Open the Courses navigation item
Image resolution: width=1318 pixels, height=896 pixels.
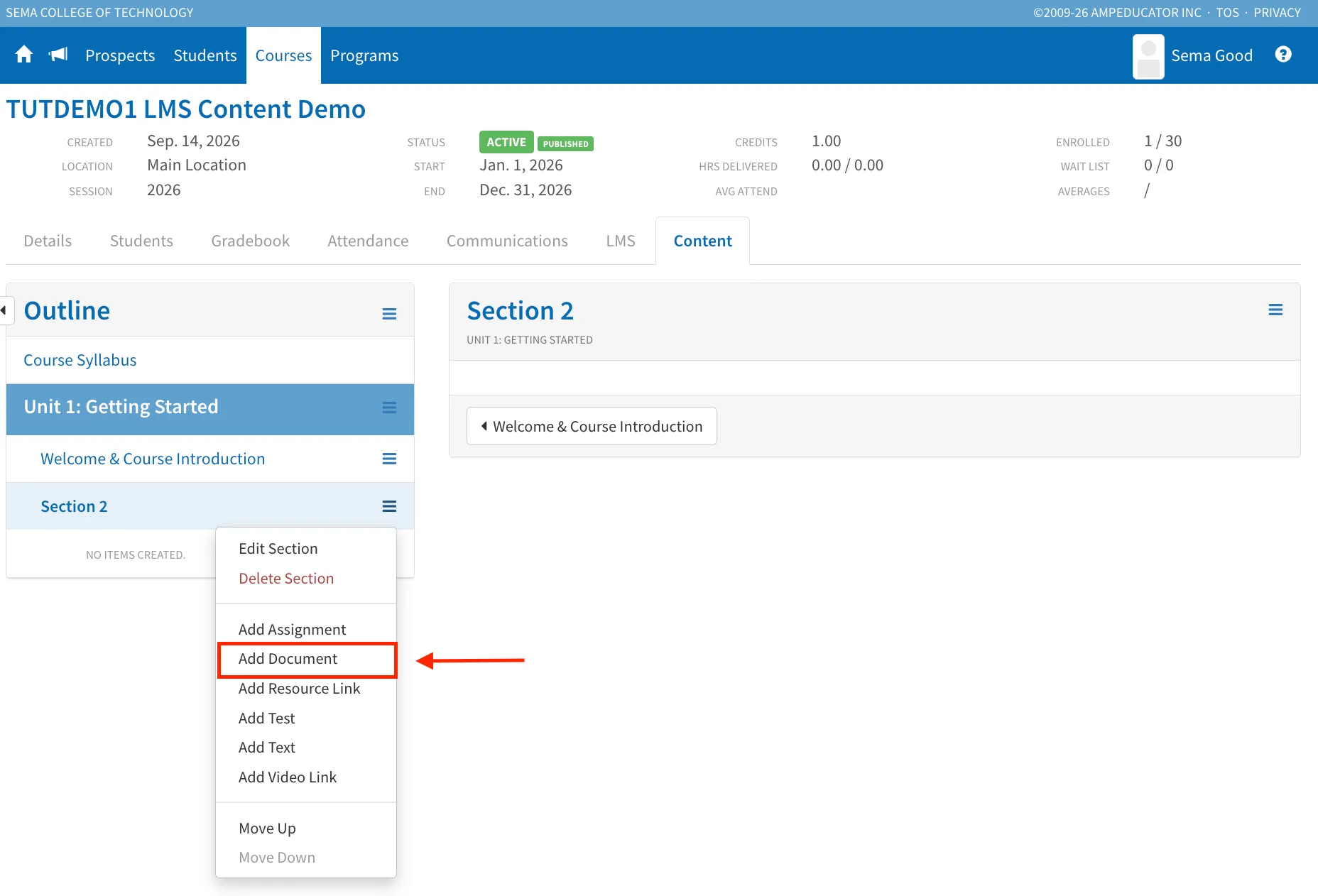[x=283, y=55]
